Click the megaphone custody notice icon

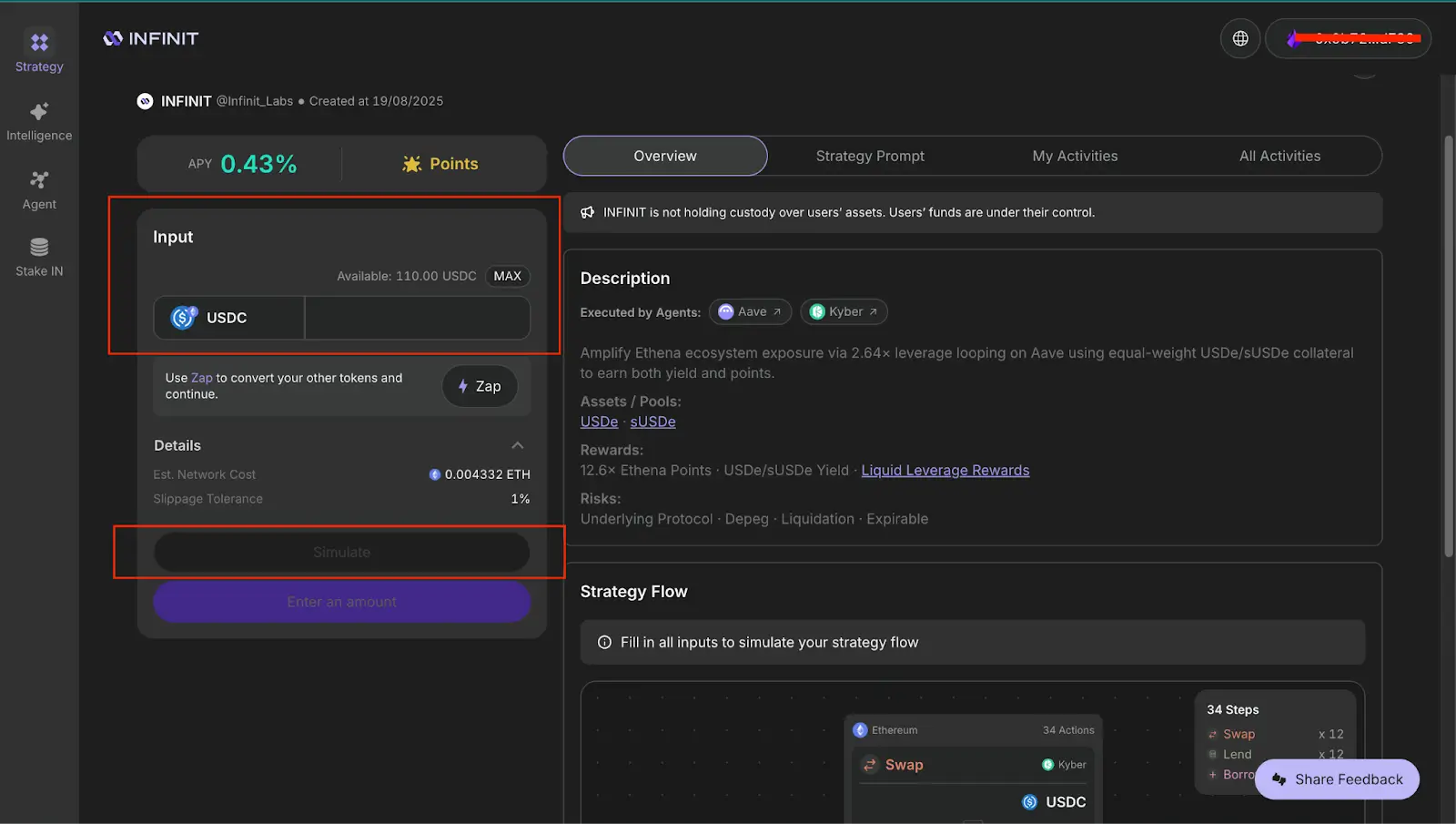coord(588,212)
